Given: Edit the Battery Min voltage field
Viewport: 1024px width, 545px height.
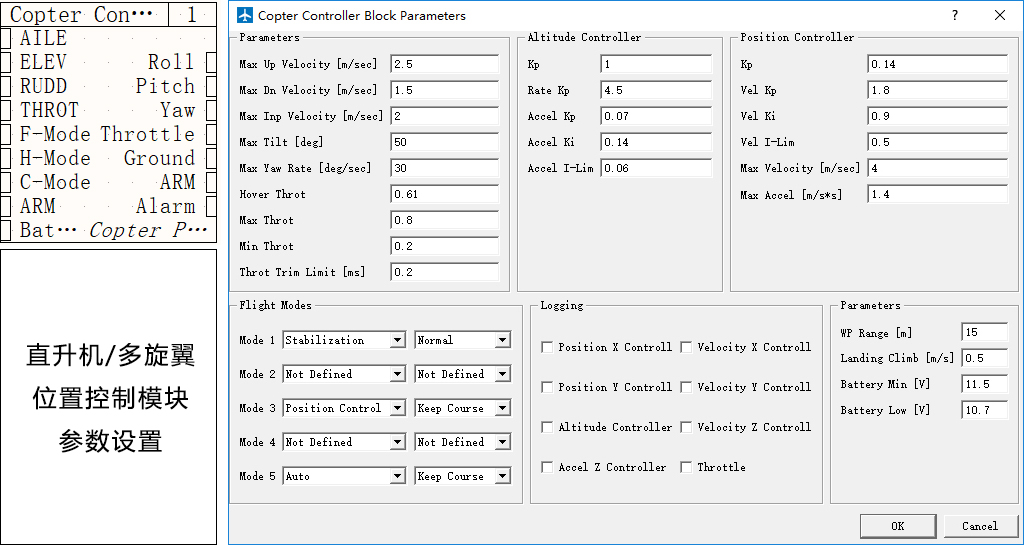Looking at the screenshot, I should 984,384.
